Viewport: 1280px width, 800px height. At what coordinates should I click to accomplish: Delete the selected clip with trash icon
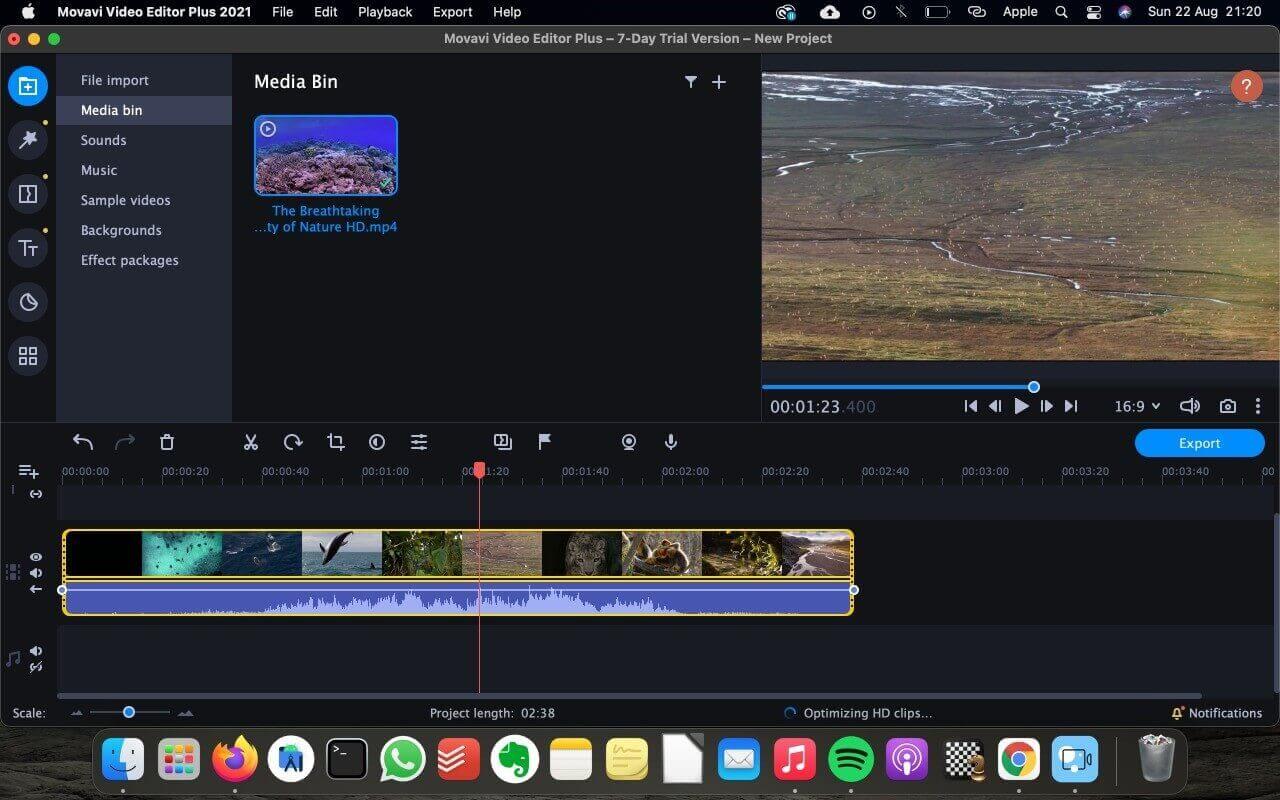coord(167,442)
